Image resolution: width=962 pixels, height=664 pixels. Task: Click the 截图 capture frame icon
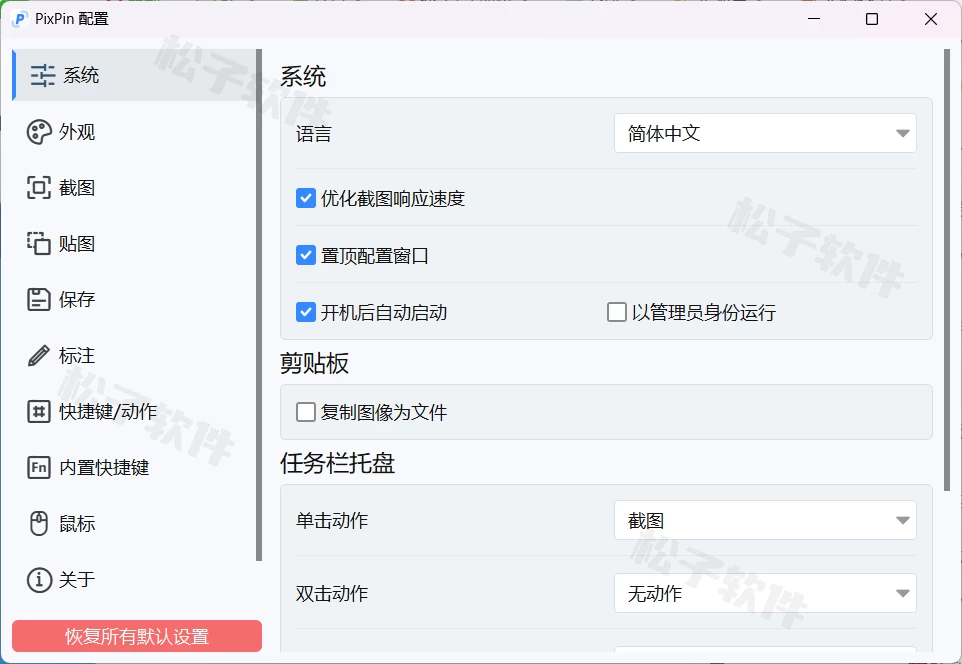39,188
